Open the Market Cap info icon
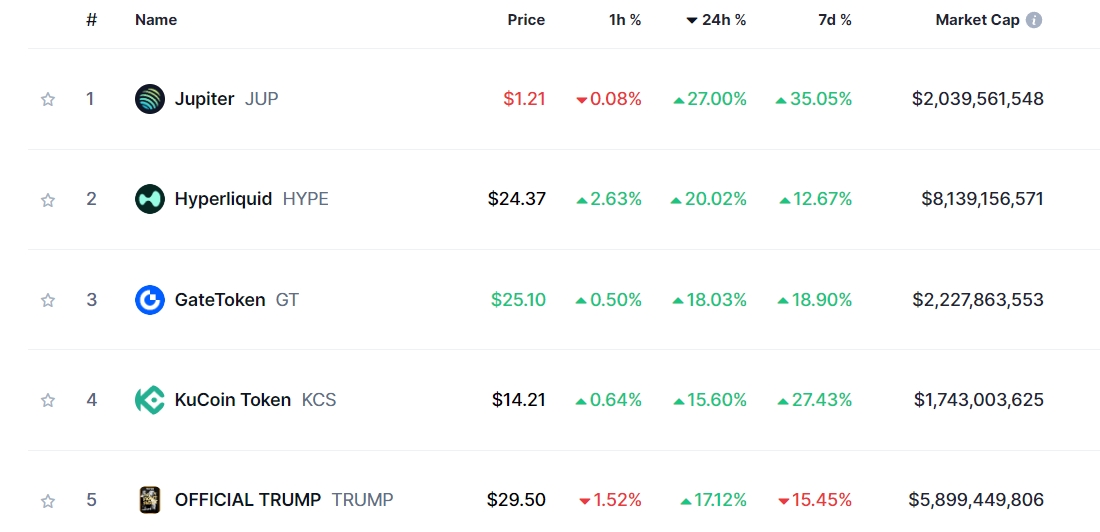Screen dimensions: 1100x532 tap(1033, 20)
